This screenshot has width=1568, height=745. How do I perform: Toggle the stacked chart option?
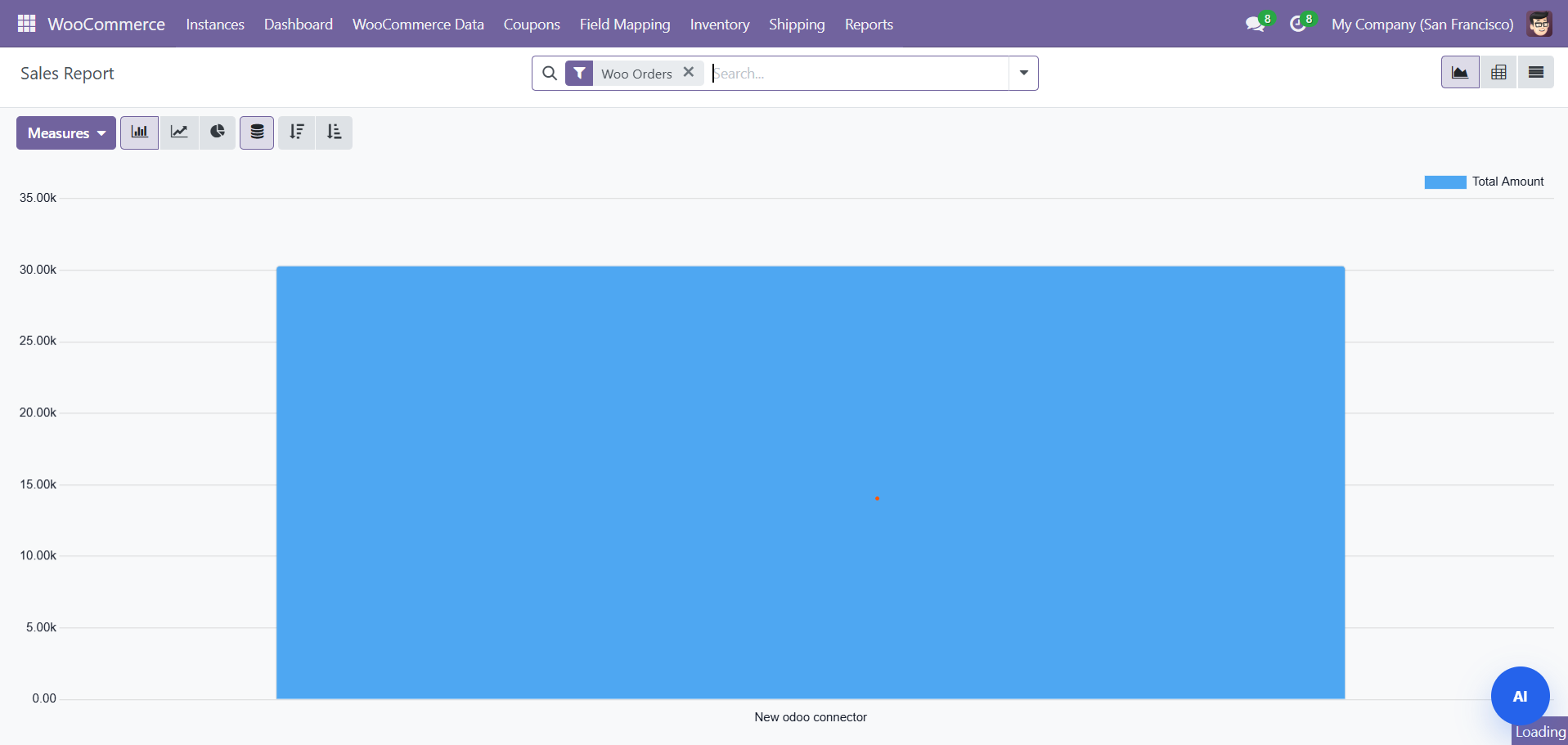click(x=257, y=132)
